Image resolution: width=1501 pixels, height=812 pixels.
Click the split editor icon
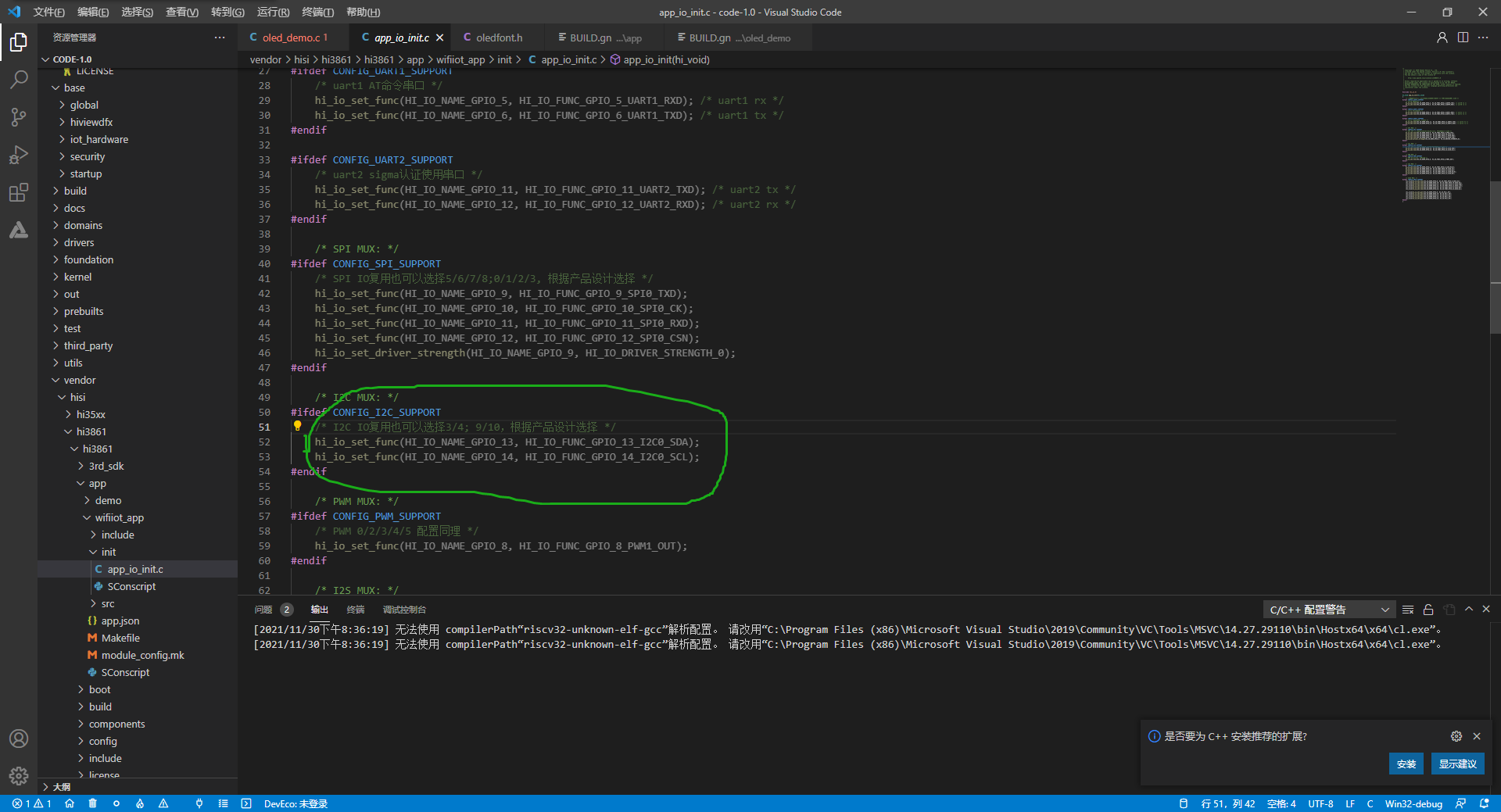point(1463,38)
